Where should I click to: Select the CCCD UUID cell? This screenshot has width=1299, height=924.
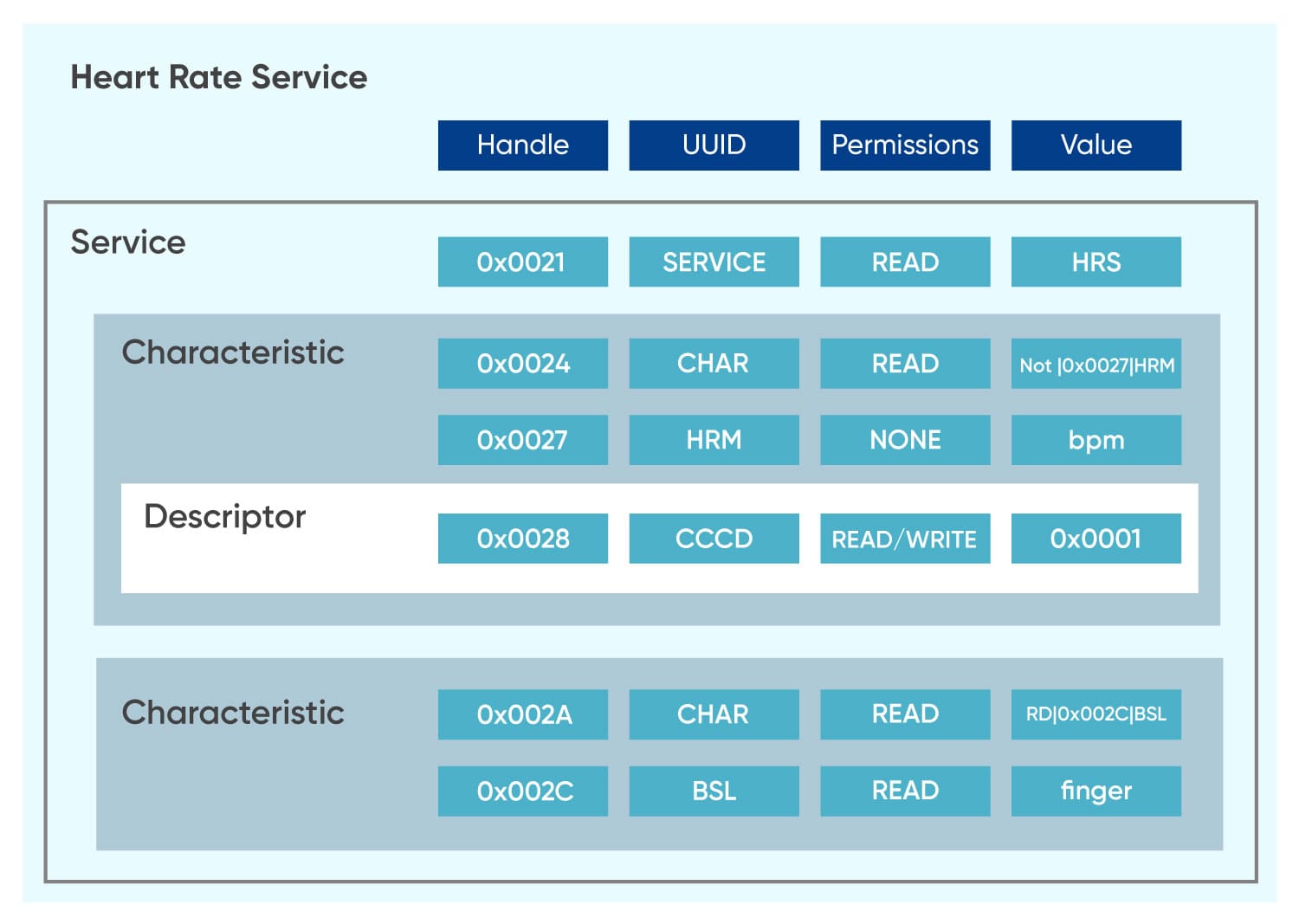click(x=714, y=539)
